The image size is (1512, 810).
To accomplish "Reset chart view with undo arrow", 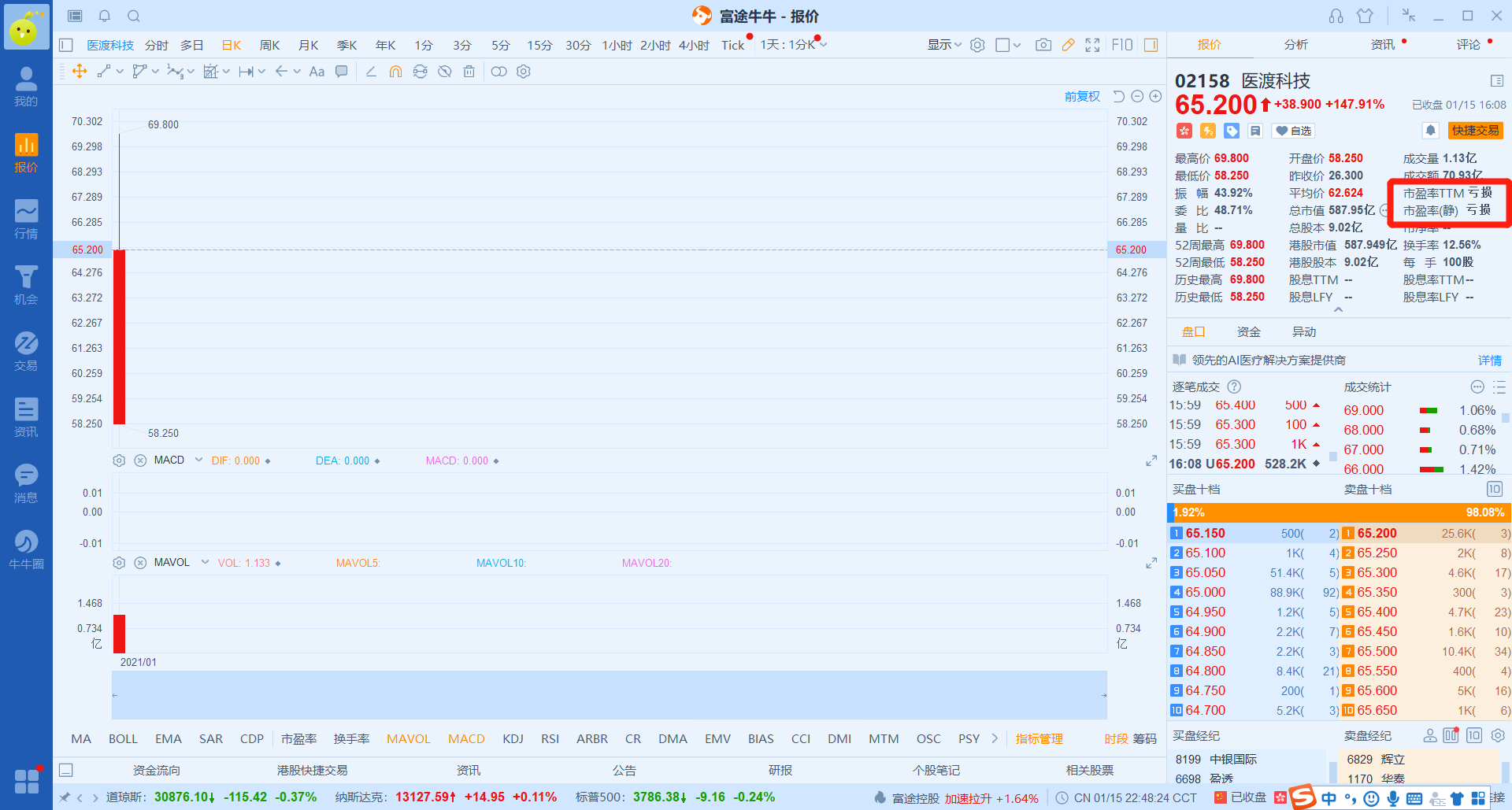I will 1119,96.
